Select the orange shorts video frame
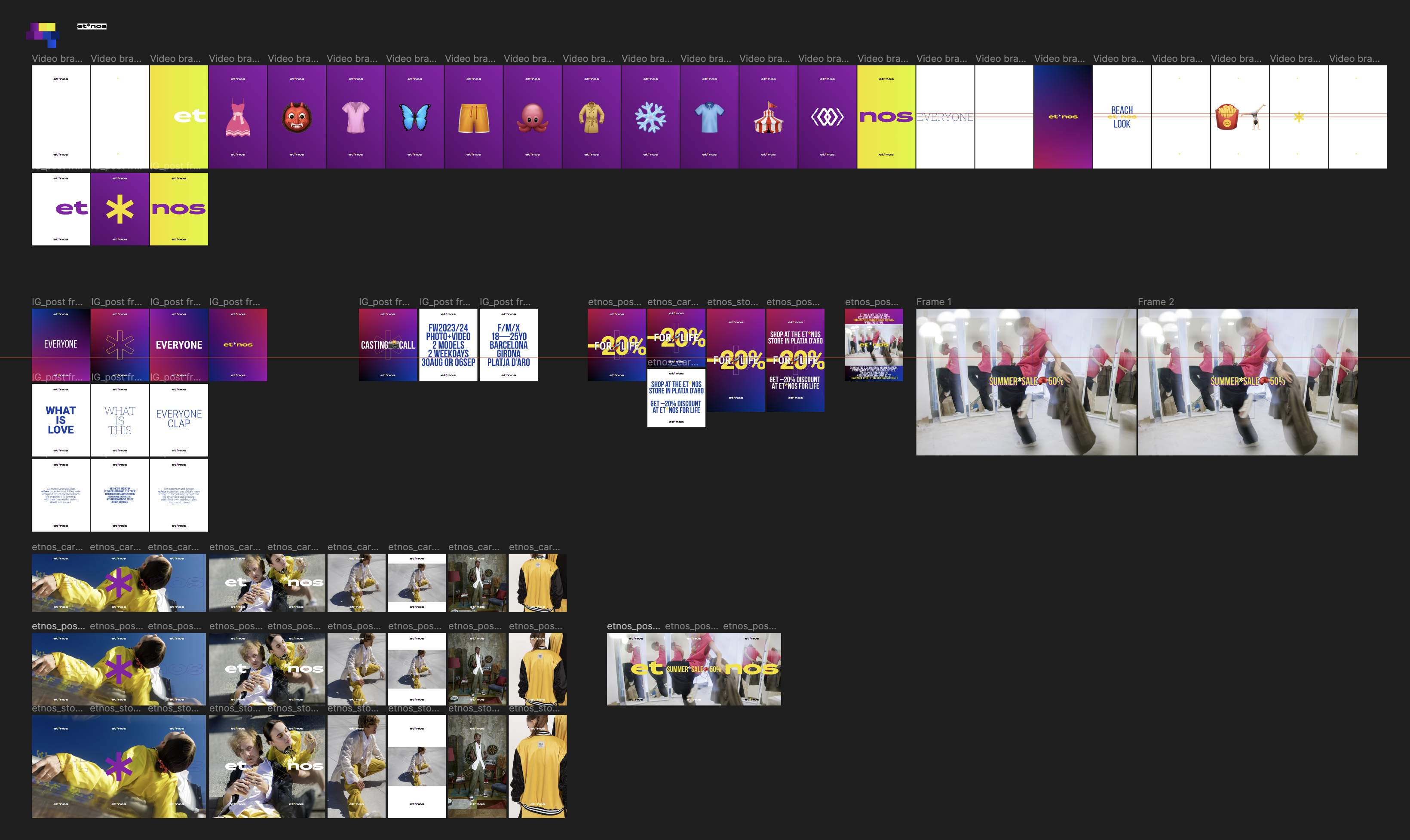The width and height of the screenshot is (1410, 840). 474,116
